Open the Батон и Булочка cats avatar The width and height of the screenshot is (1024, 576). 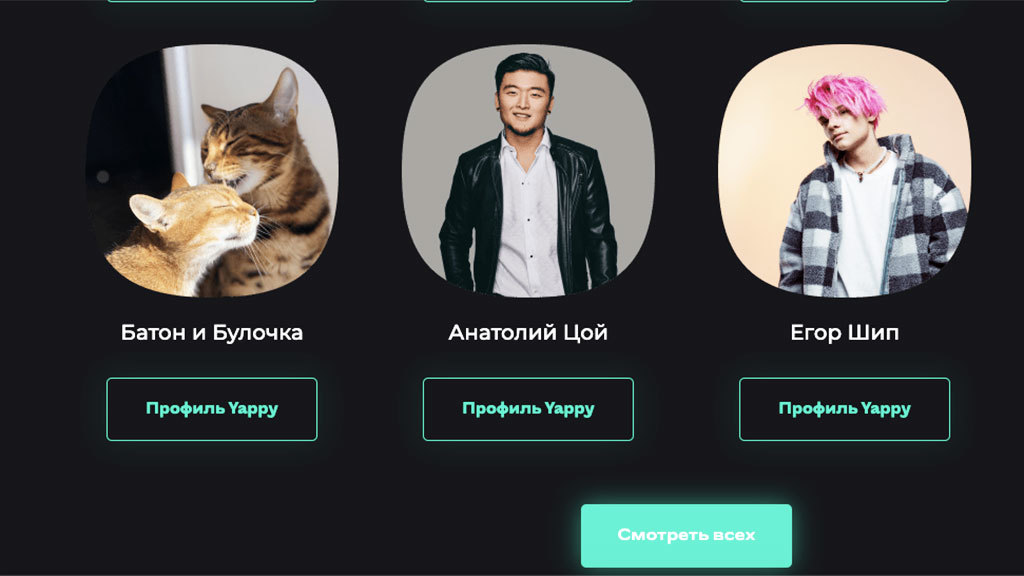[x=212, y=170]
